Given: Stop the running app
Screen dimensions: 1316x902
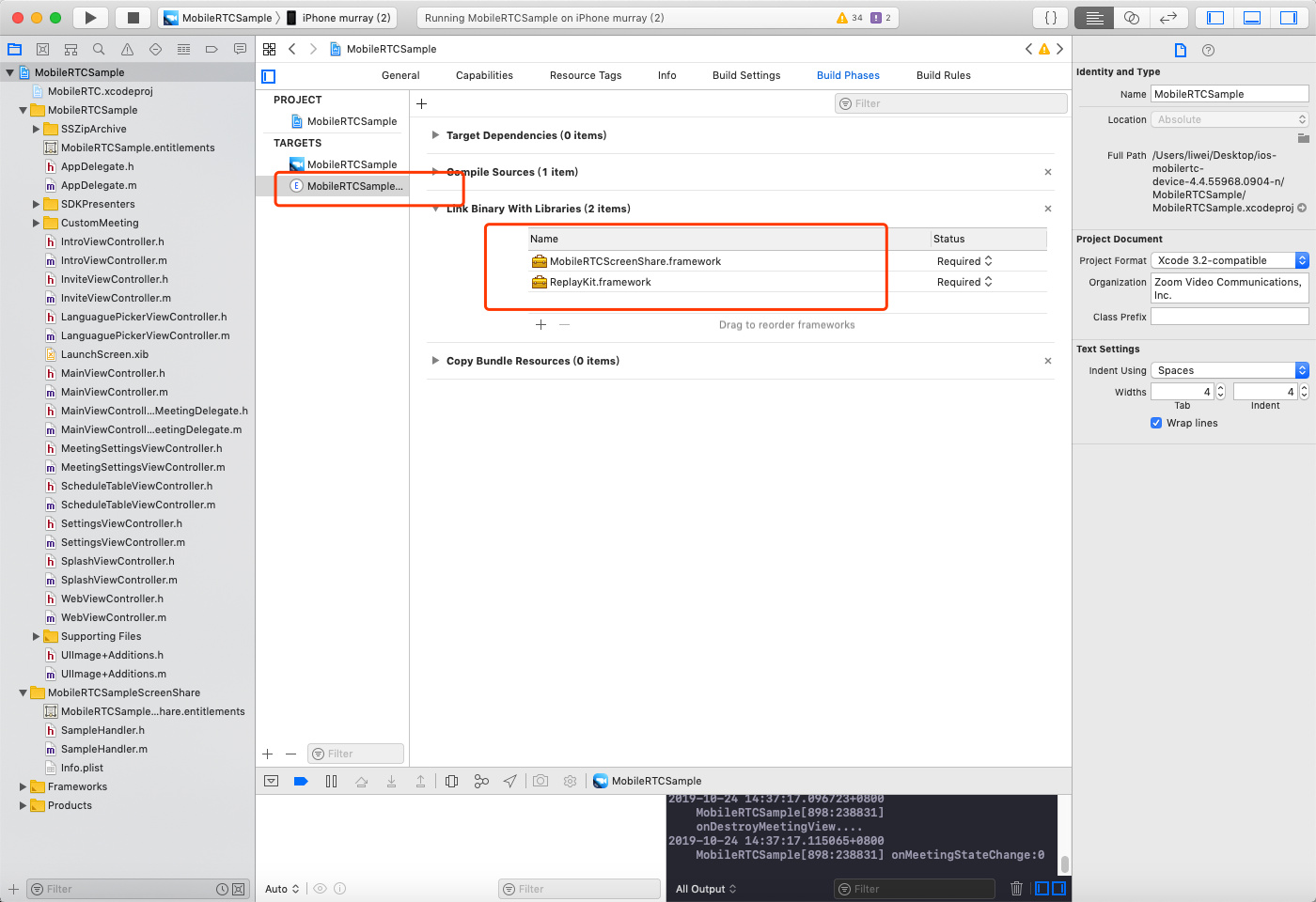Looking at the screenshot, I should tap(133, 18).
